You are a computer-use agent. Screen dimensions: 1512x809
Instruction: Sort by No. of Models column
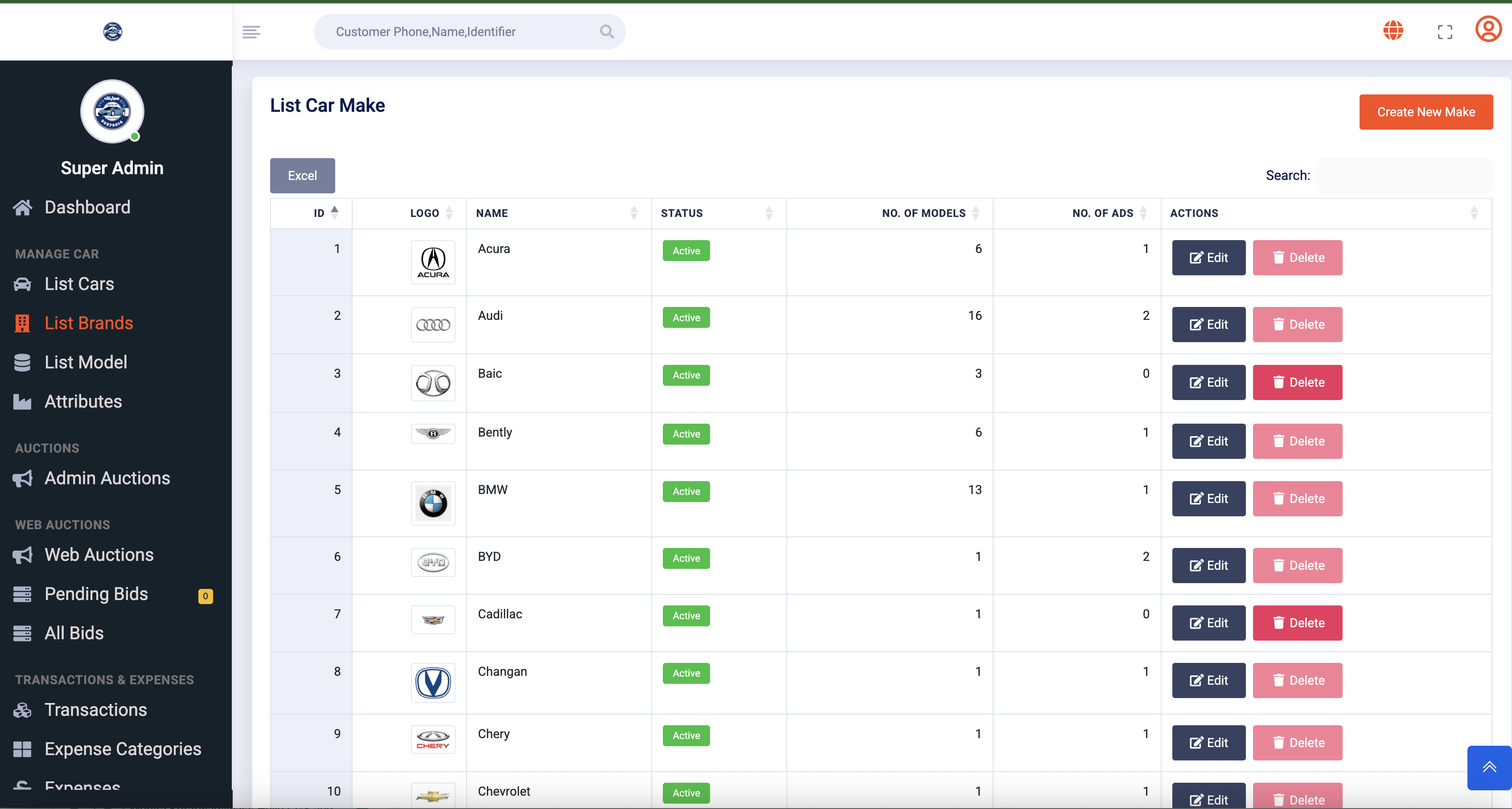923,213
